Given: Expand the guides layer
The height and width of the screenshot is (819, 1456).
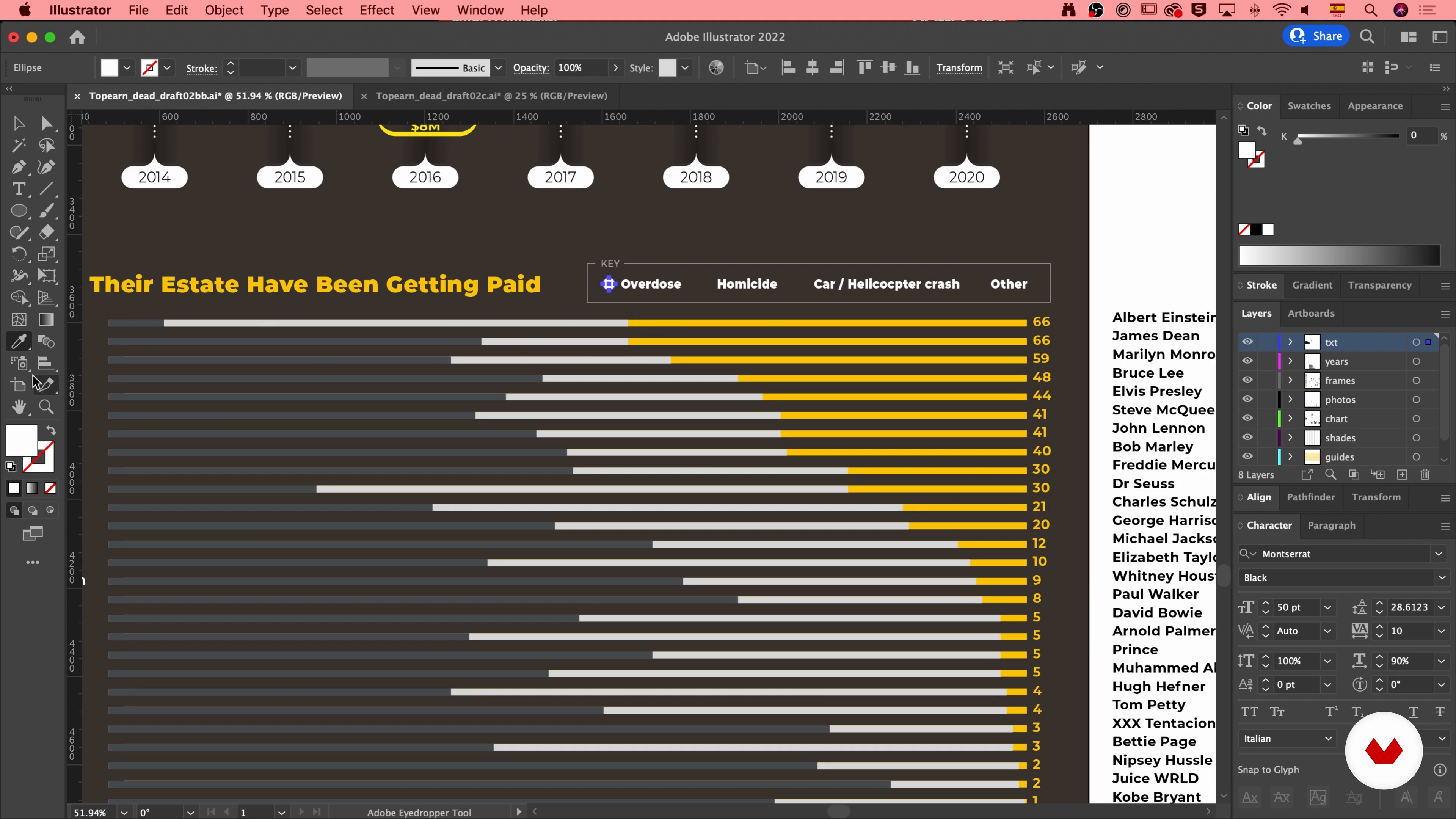Looking at the screenshot, I should pyautogui.click(x=1290, y=456).
